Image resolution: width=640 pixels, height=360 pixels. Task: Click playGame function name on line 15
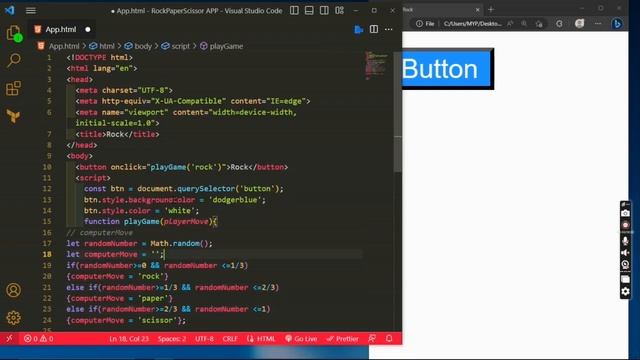pos(141,221)
